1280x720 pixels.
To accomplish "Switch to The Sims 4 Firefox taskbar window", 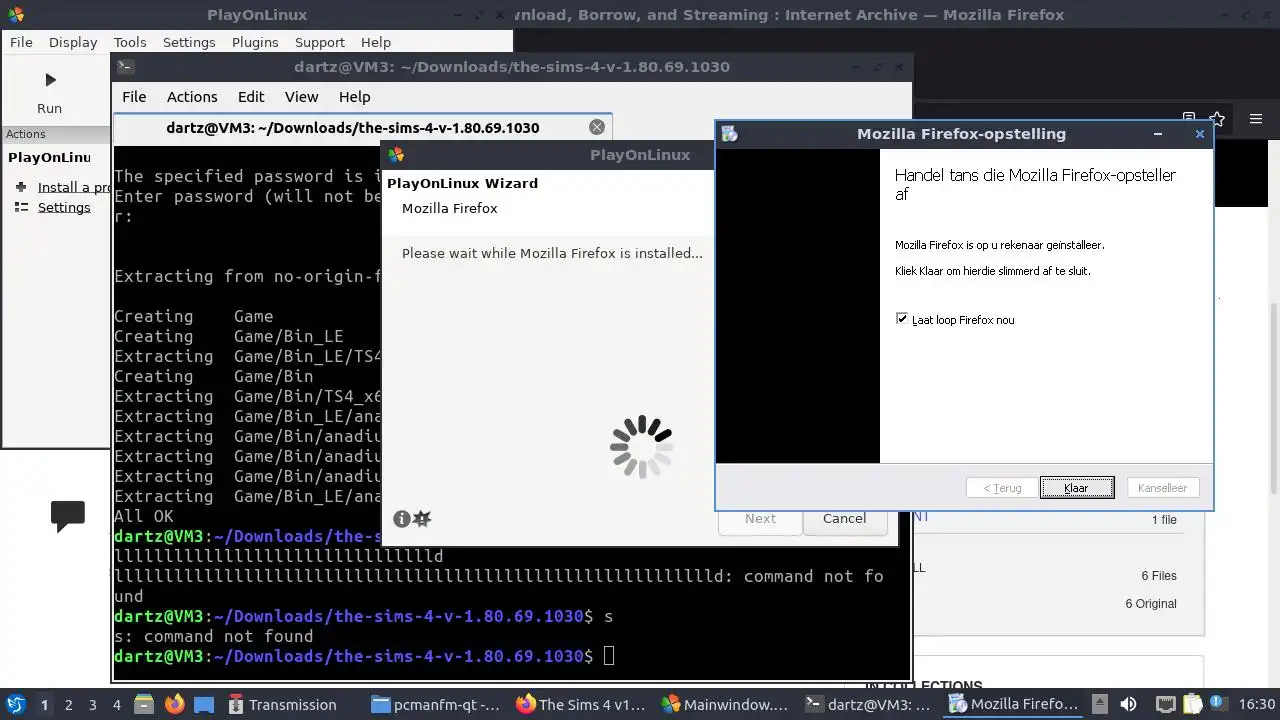I will (581, 704).
